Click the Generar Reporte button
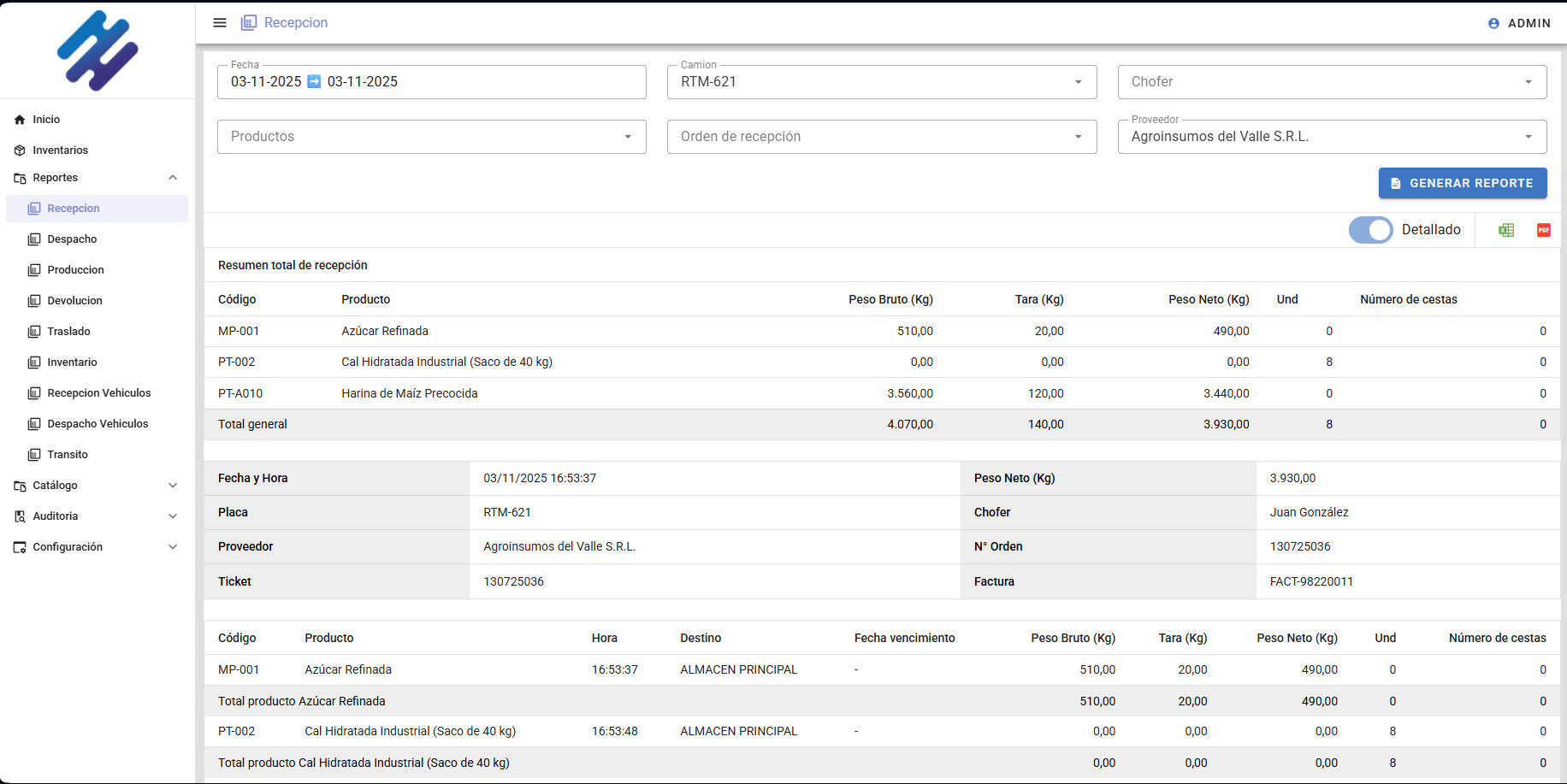Viewport: 1567px width, 784px height. coord(1462,183)
